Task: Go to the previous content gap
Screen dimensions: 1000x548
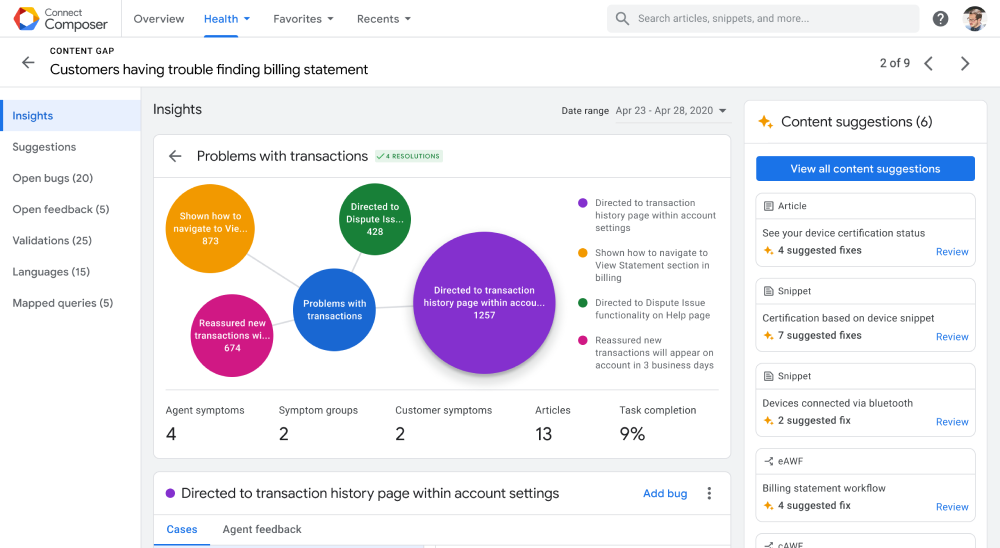Action: [x=929, y=63]
